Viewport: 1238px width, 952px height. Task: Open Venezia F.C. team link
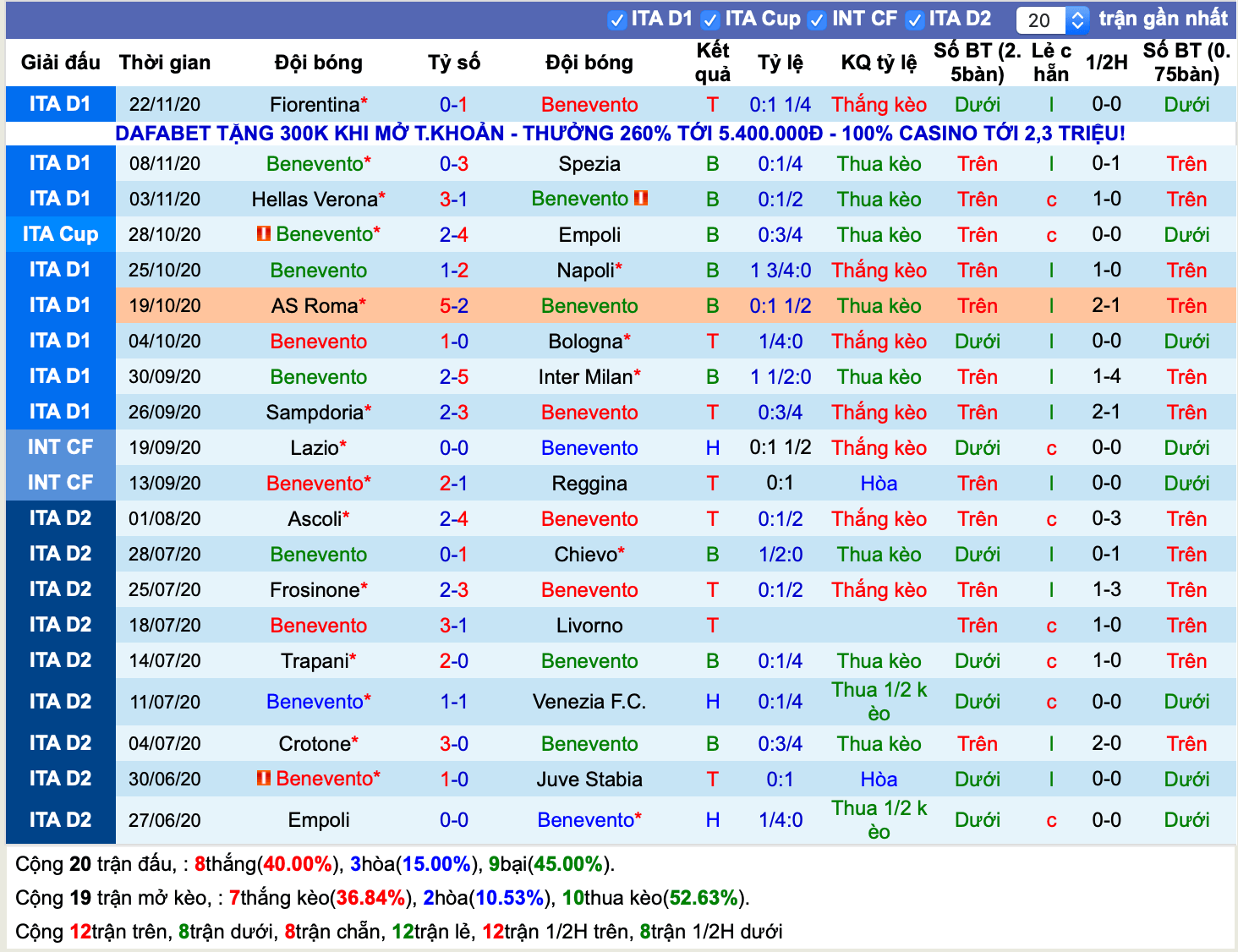pos(589,702)
